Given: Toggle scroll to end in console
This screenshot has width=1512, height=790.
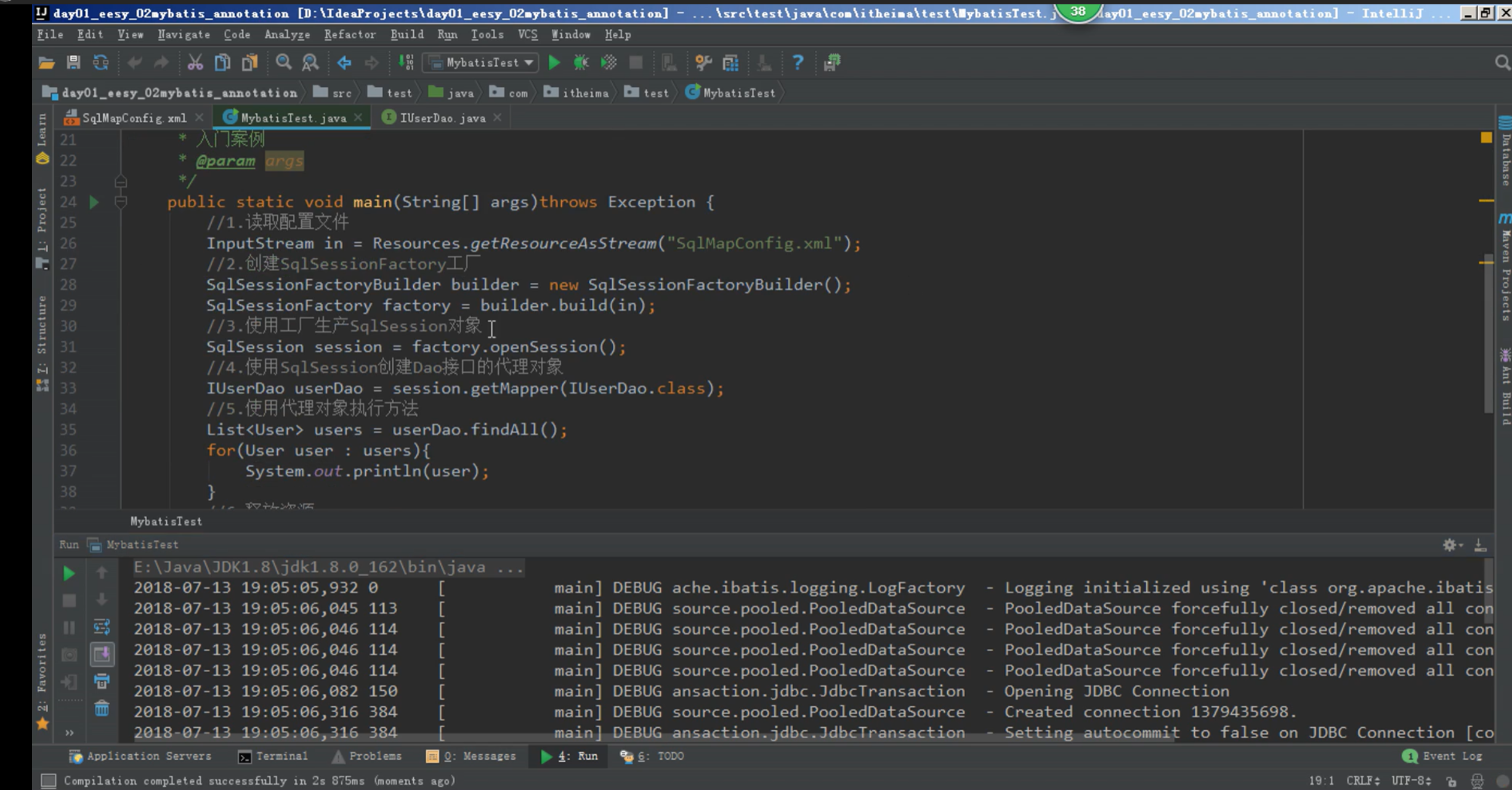Looking at the screenshot, I should click(x=102, y=654).
